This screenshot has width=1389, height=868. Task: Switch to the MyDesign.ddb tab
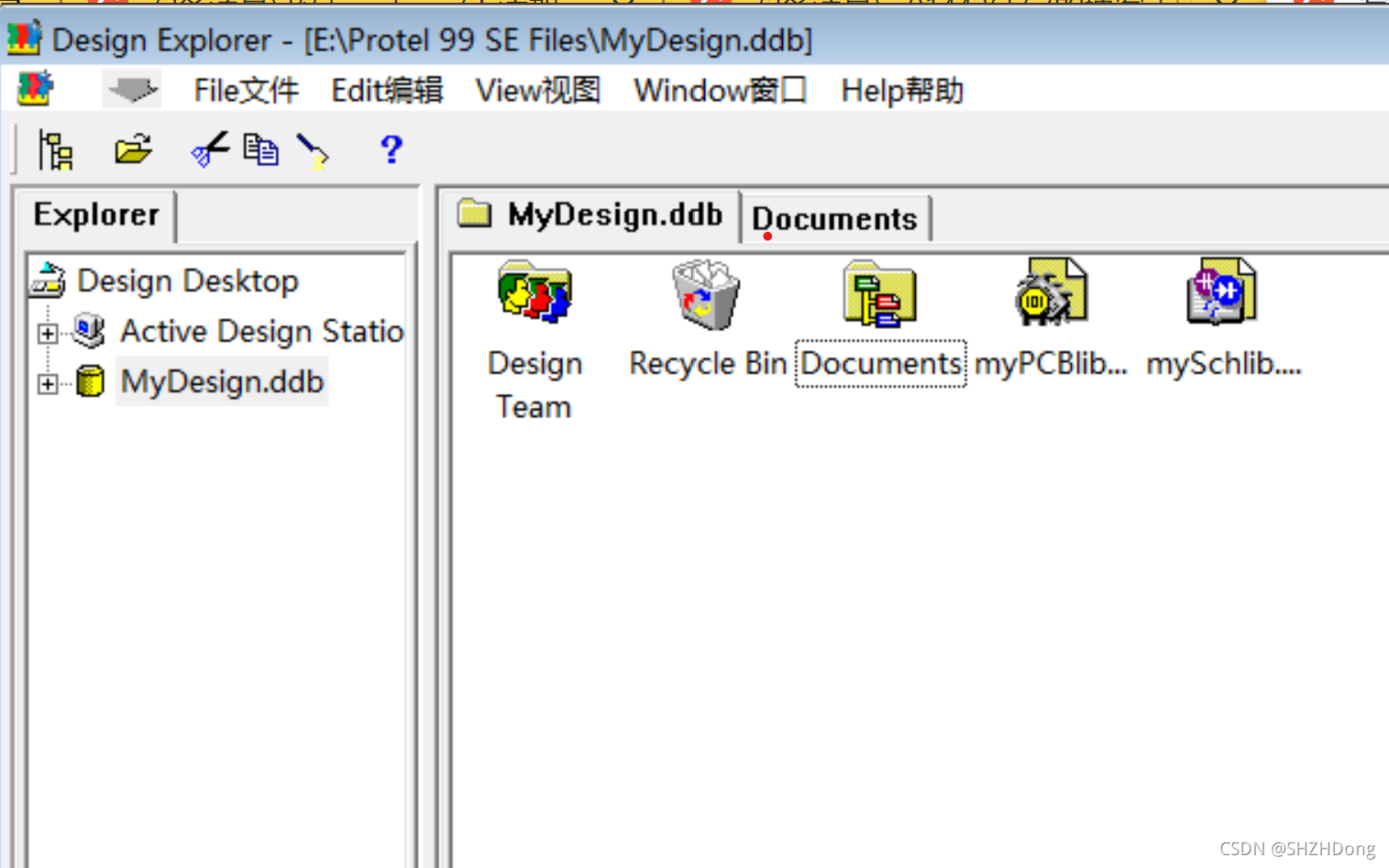coord(590,214)
